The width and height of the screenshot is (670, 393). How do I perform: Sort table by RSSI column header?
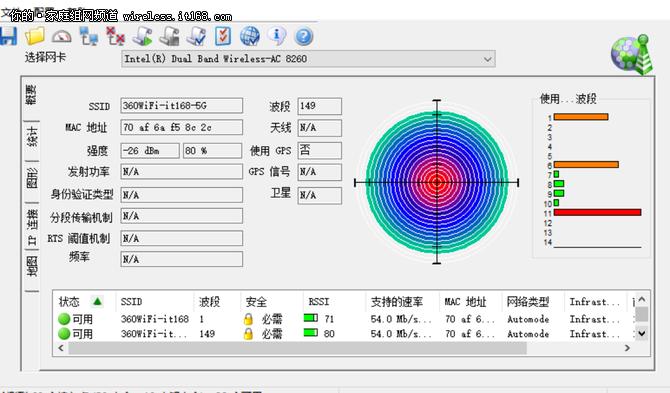point(334,302)
